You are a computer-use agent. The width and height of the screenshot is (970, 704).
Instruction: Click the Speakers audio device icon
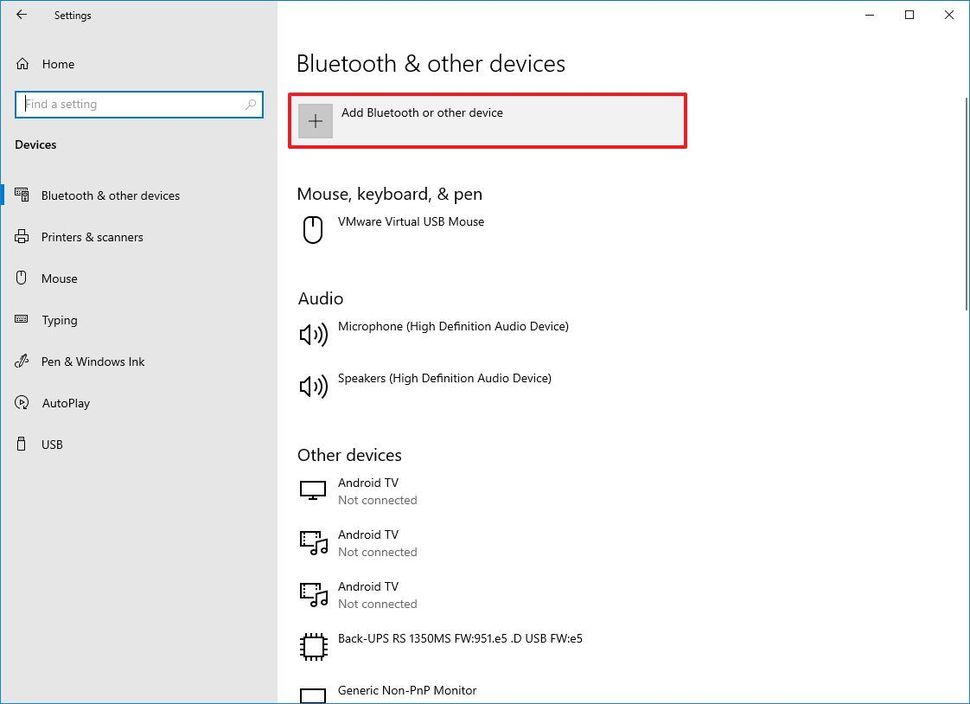pyautogui.click(x=313, y=386)
